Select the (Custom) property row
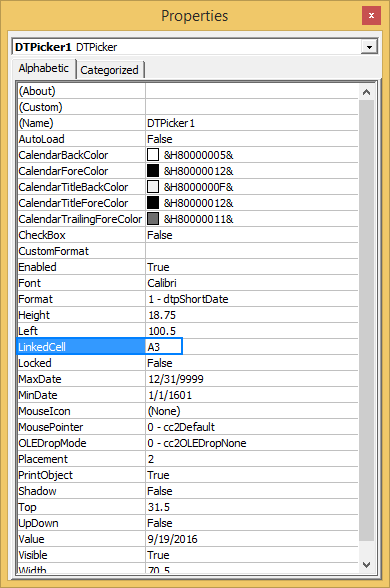Image resolution: width=390 pixels, height=588 pixels. pos(188,107)
